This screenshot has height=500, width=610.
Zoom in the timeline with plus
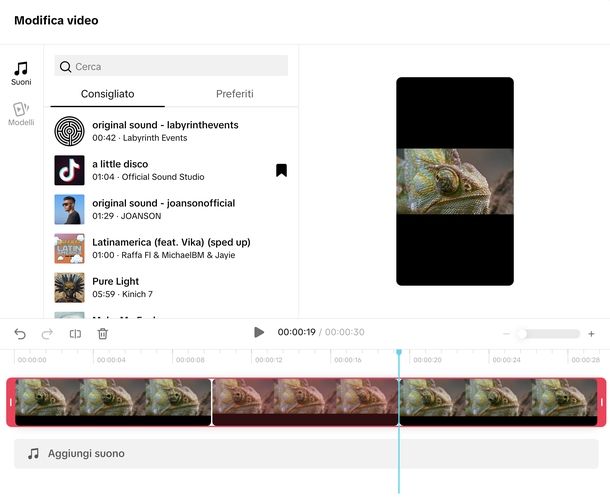591,334
